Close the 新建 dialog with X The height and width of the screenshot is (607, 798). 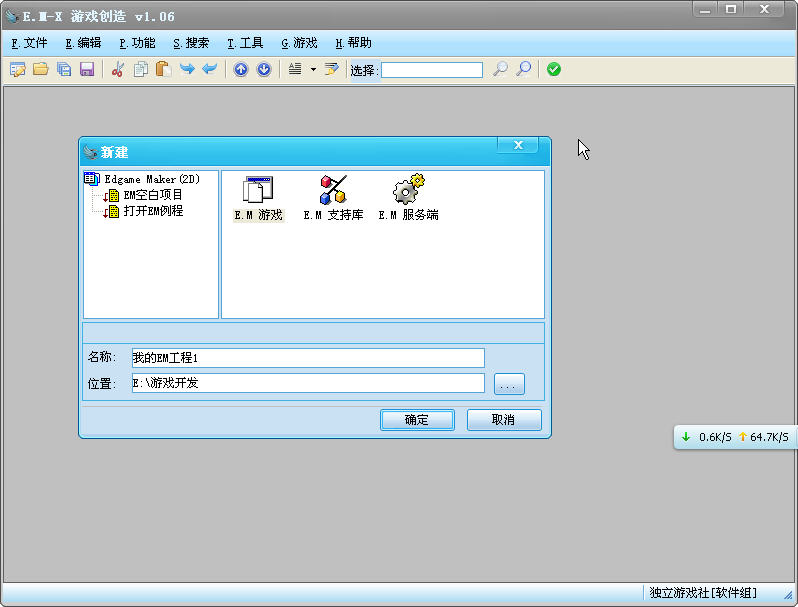(x=518, y=145)
